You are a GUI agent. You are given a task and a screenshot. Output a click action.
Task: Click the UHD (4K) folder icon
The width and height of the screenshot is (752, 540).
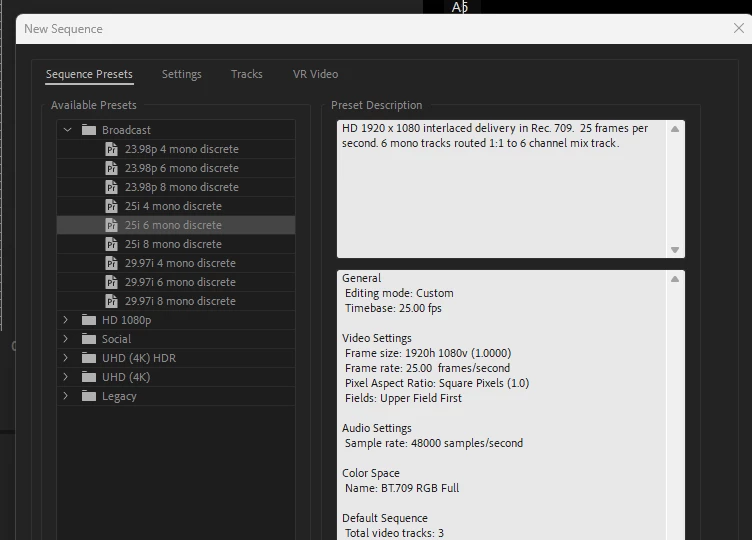pos(89,377)
